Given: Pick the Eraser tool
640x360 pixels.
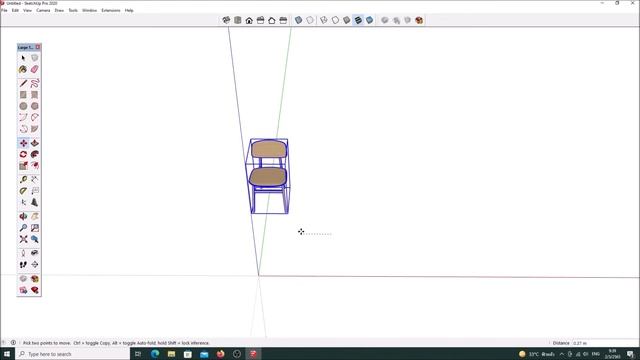Looking at the screenshot, I should (x=35, y=69).
